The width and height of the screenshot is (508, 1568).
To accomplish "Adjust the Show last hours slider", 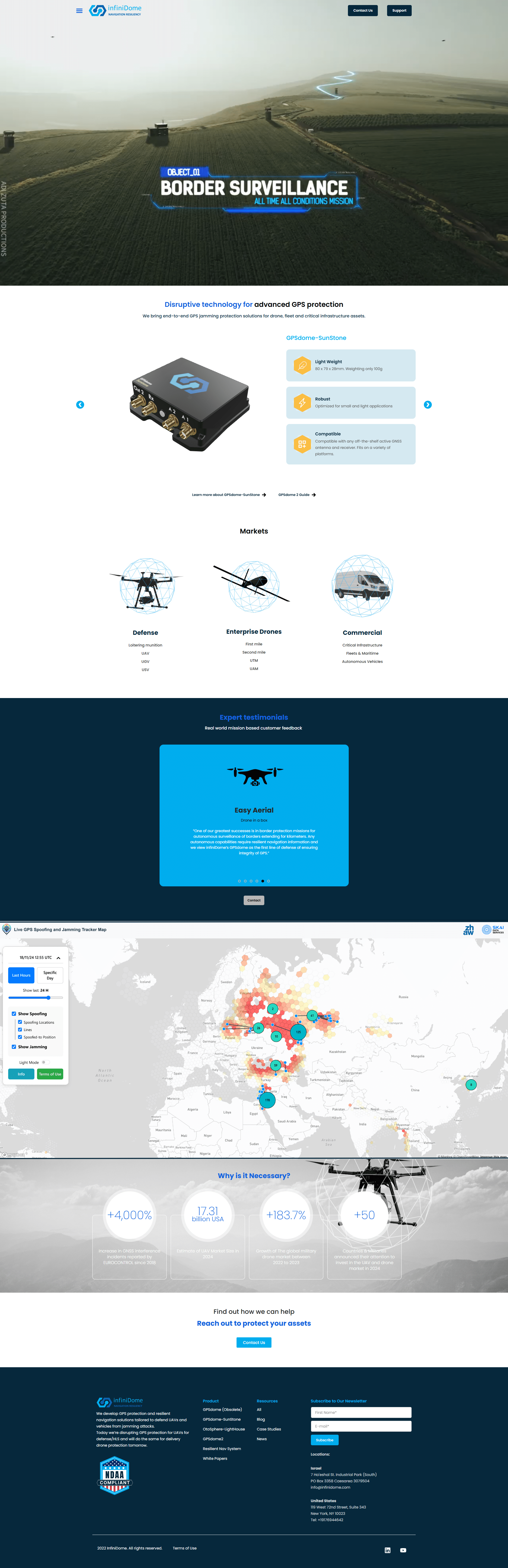I will (x=48, y=998).
